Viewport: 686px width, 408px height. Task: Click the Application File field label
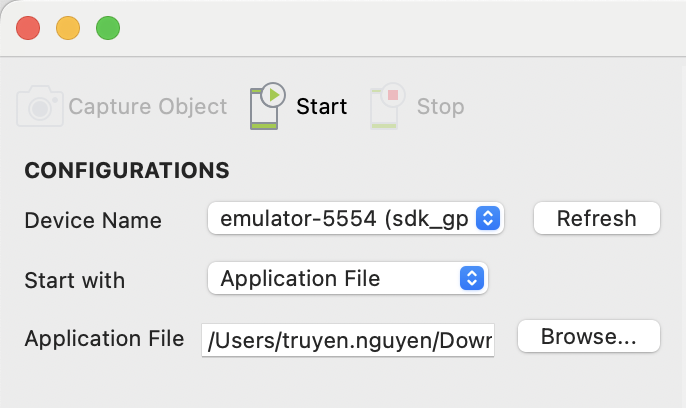pyautogui.click(x=104, y=338)
